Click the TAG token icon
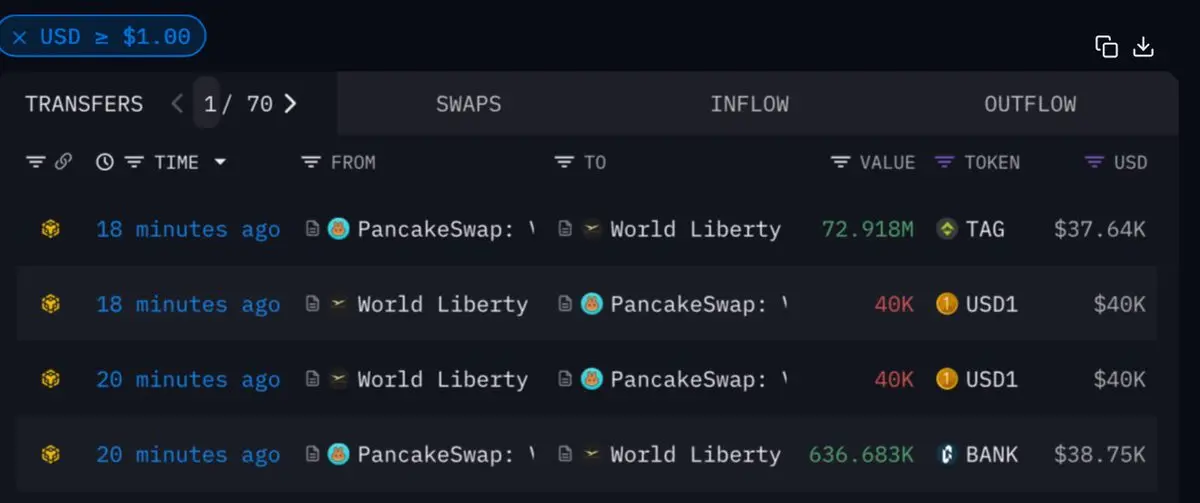This screenshot has width=1200, height=503. tap(946, 229)
